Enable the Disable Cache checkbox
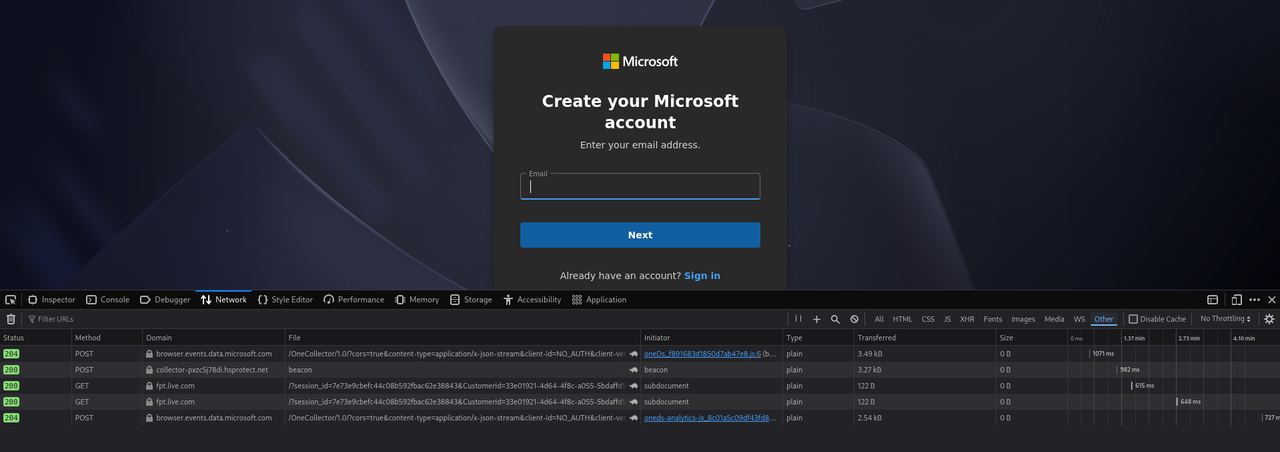 (1133, 319)
